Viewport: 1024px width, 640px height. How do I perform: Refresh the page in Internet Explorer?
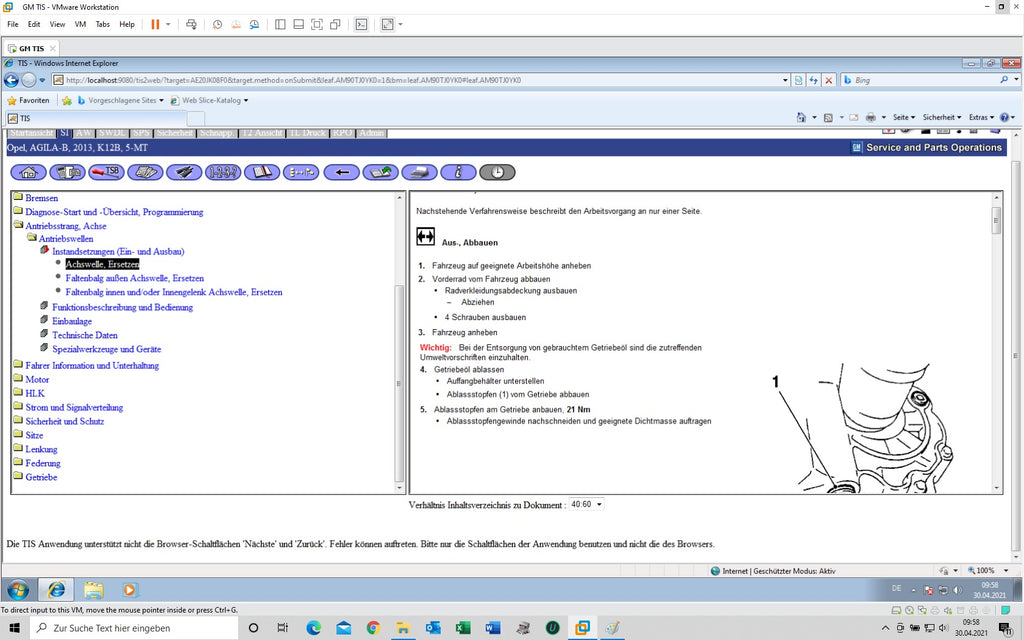(813, 80)
